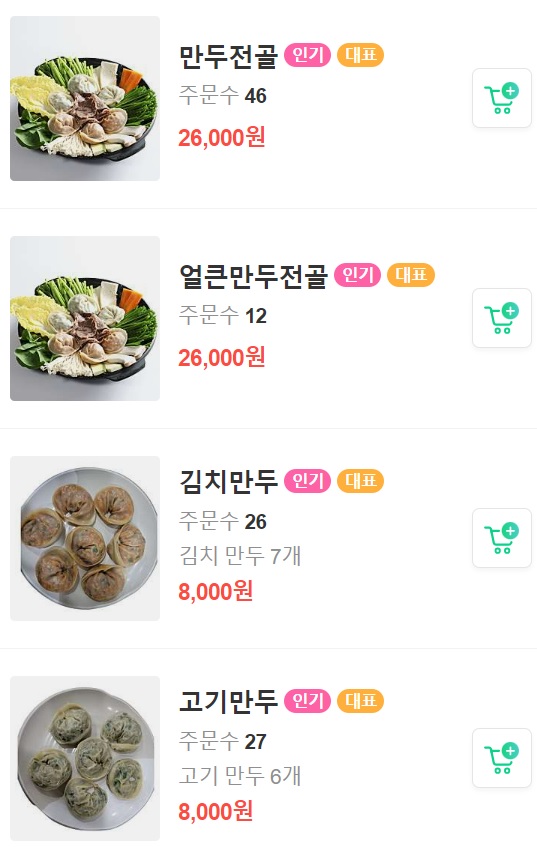Select the 얼큰만두전골 menu title
This screenshot has width=537, height=854.
253,276
